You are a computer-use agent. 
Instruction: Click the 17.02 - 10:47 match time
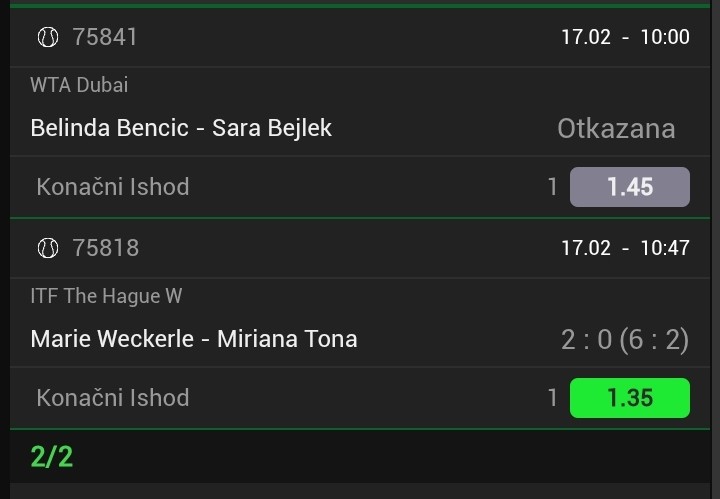[x=625, y=248]
